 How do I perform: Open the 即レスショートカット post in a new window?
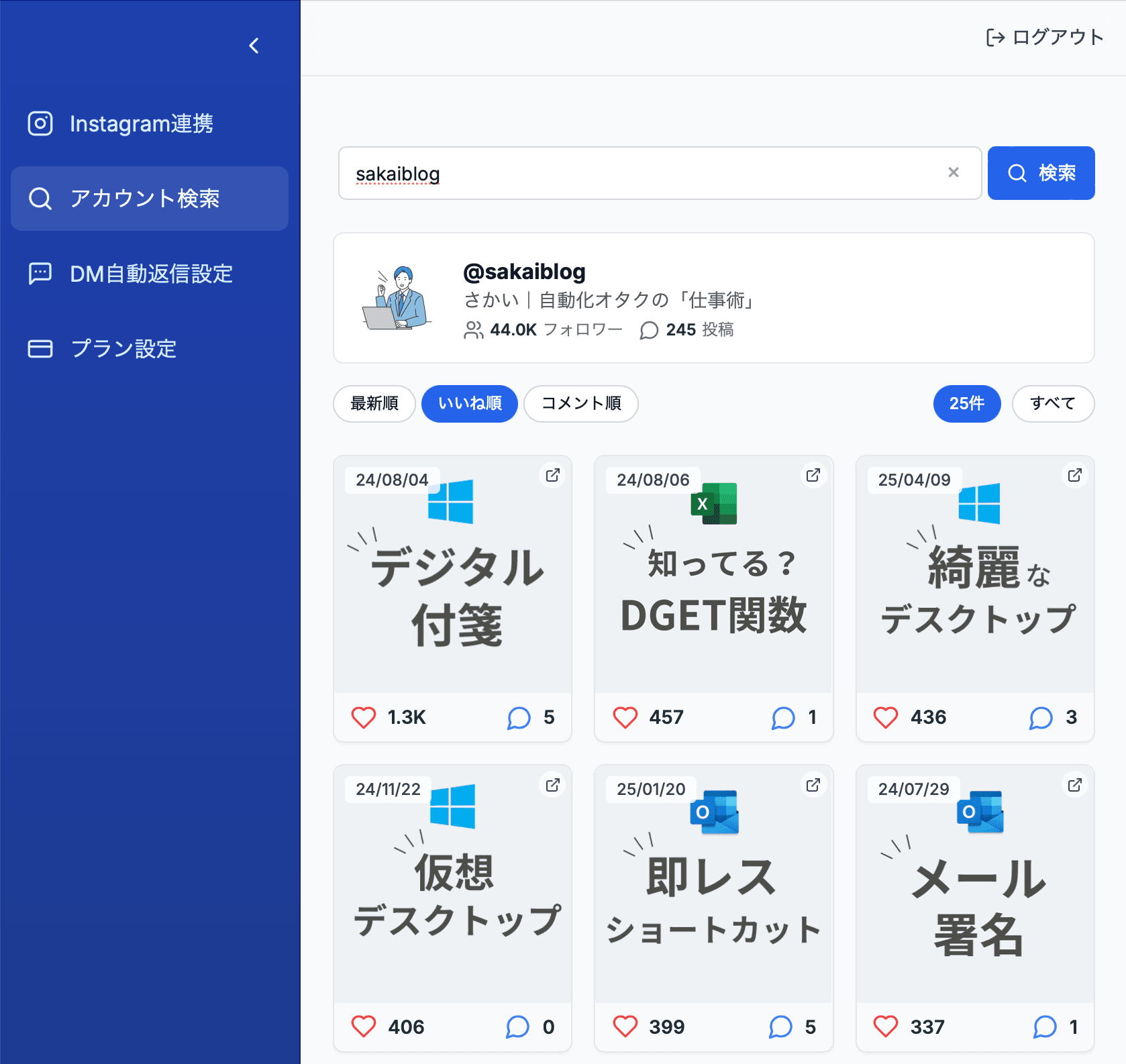click(813, 784)
